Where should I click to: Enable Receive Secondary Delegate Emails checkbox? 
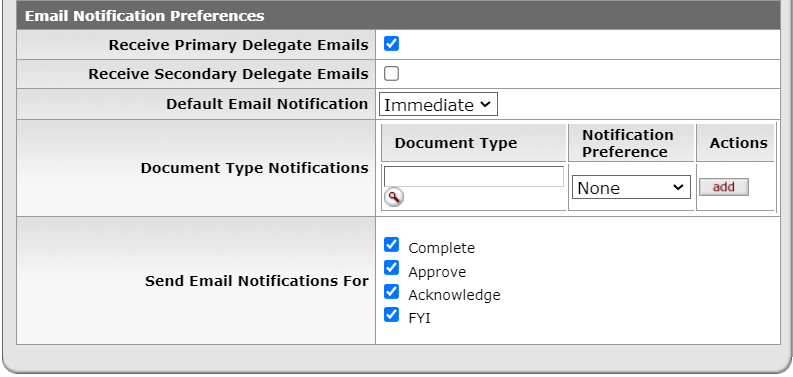click(391, 73)
